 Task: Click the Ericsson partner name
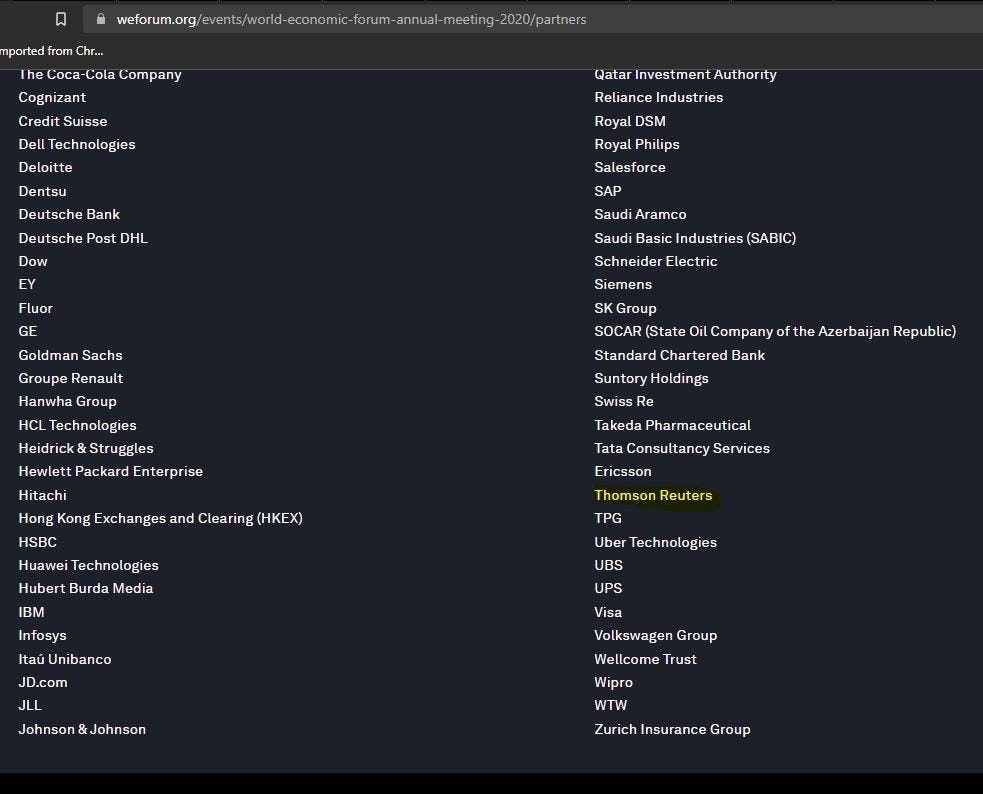pos(623,471)
